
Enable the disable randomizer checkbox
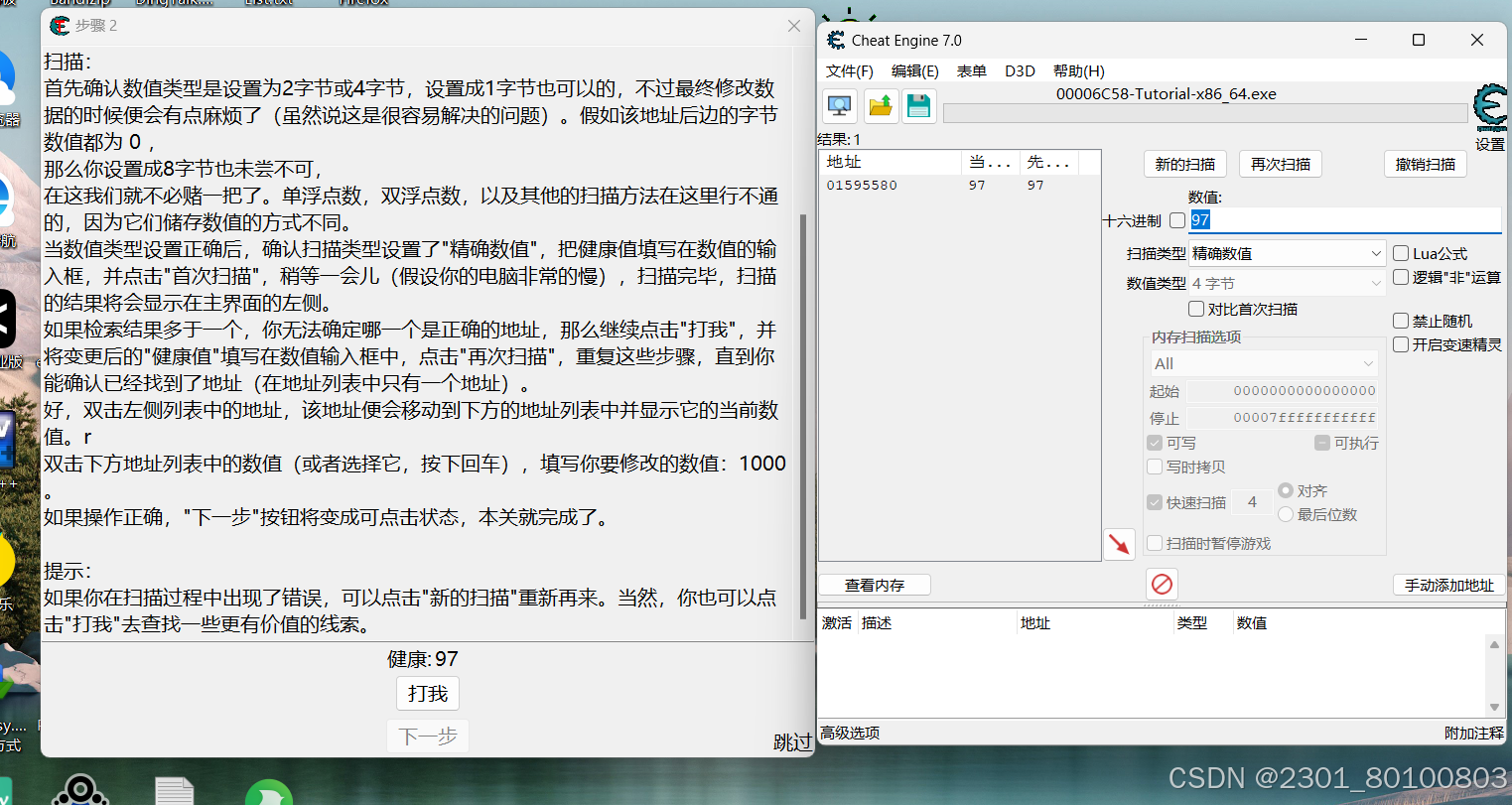tap(1401, 321)
